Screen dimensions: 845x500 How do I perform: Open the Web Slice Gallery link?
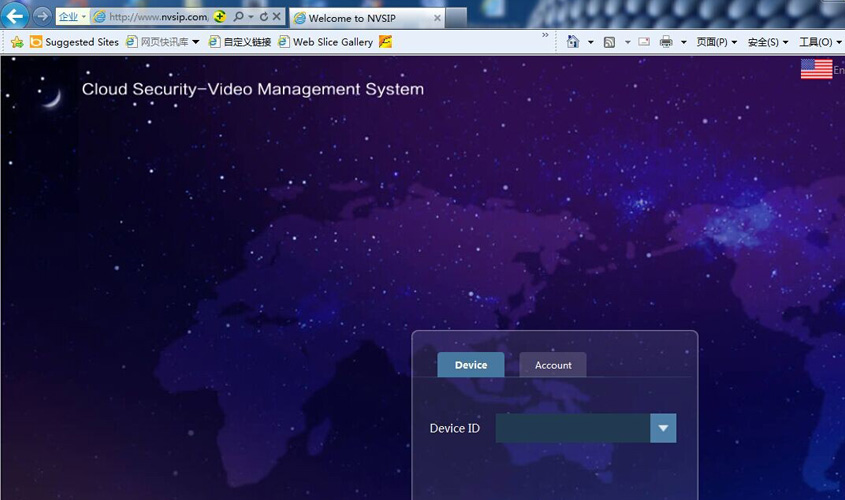click(326, 42)
